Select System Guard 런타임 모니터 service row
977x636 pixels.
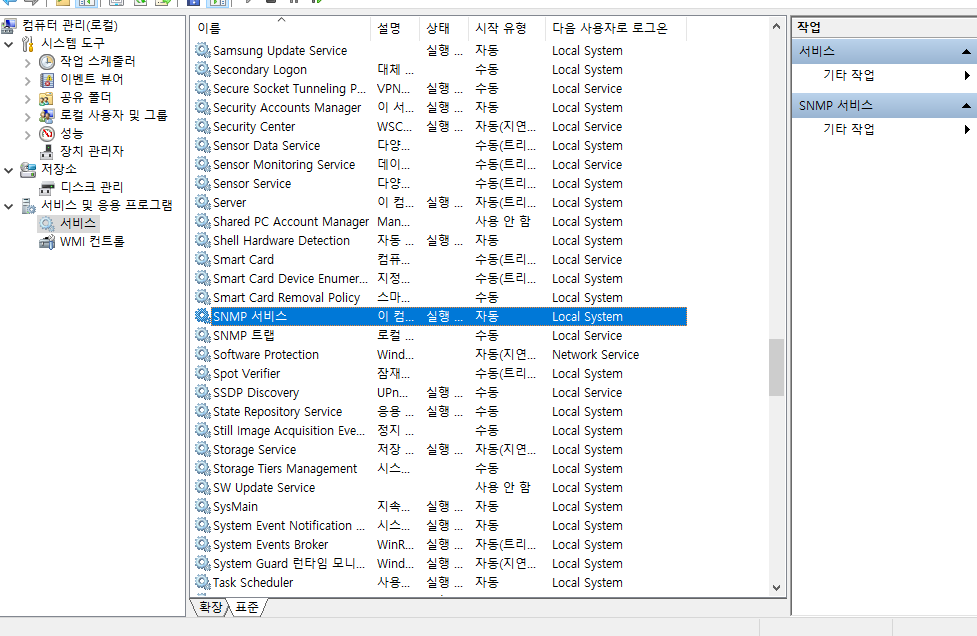coord(440,564)
